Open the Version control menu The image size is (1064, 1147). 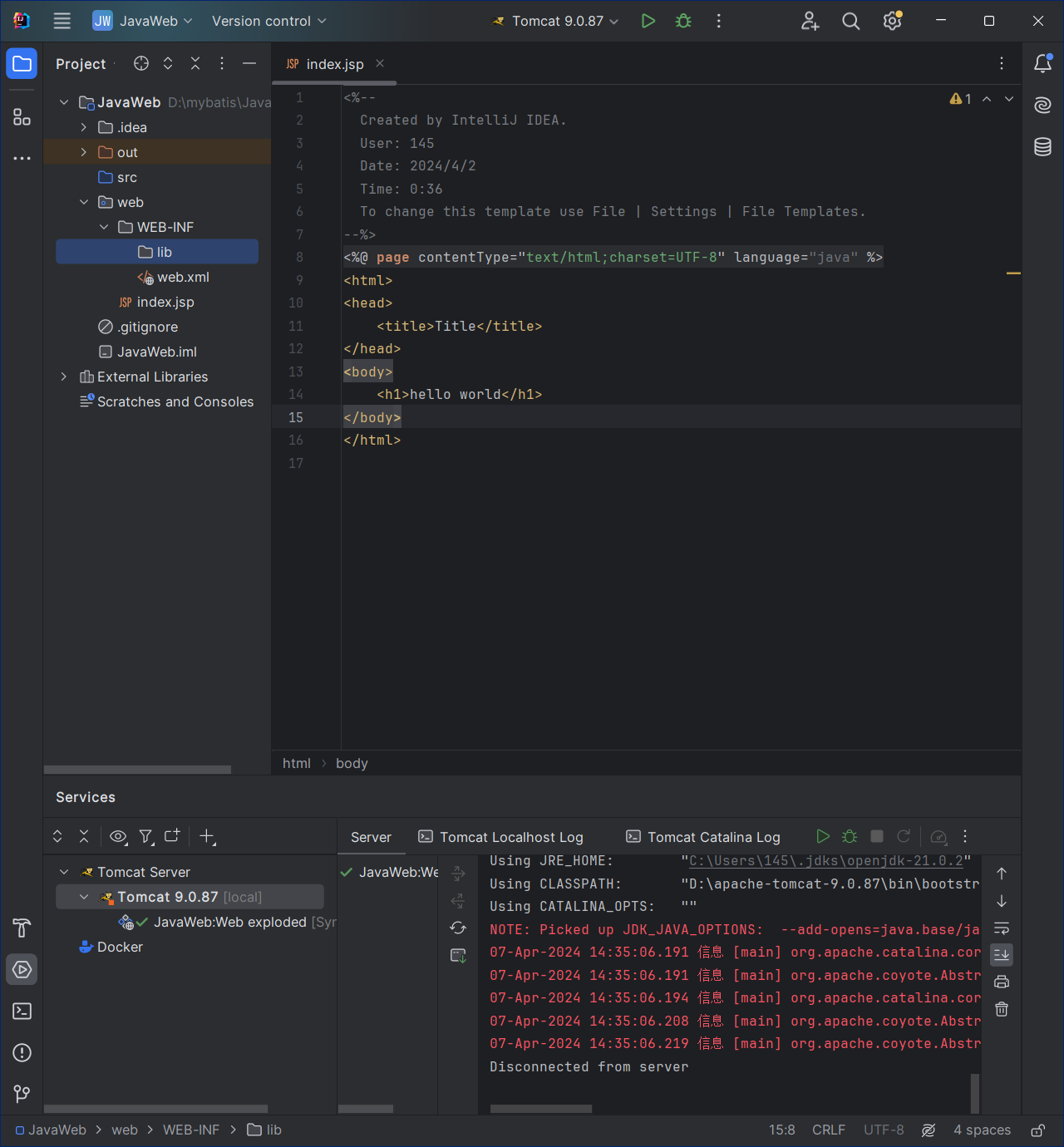pos(268,21)
